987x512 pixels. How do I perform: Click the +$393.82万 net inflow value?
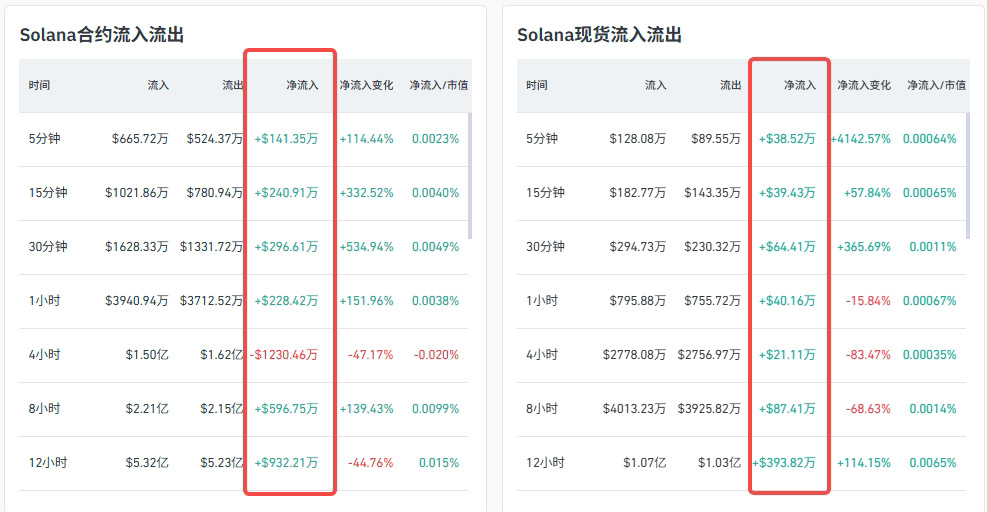[x=784, y=463]
